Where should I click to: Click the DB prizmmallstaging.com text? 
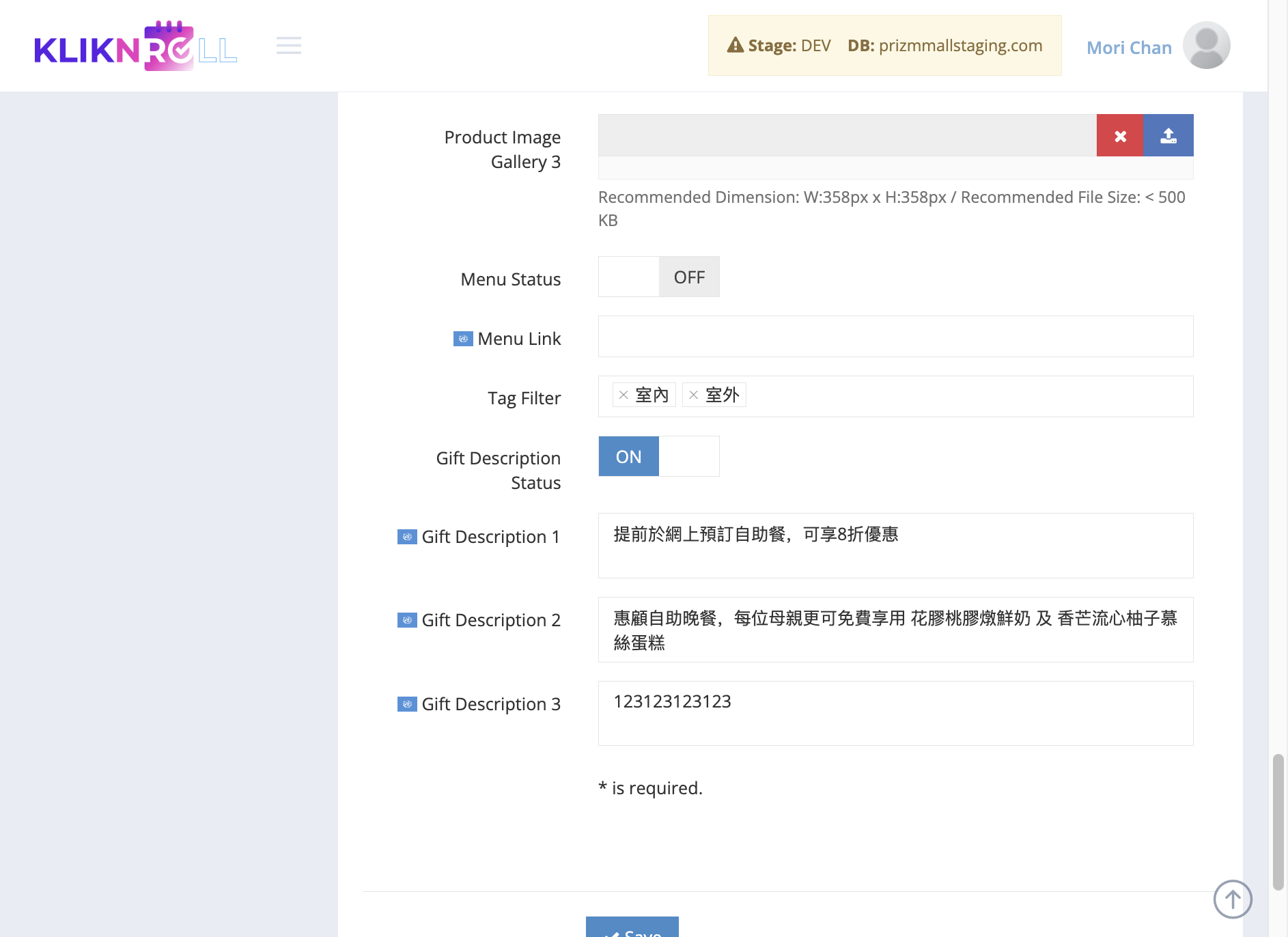pos(945,45)
